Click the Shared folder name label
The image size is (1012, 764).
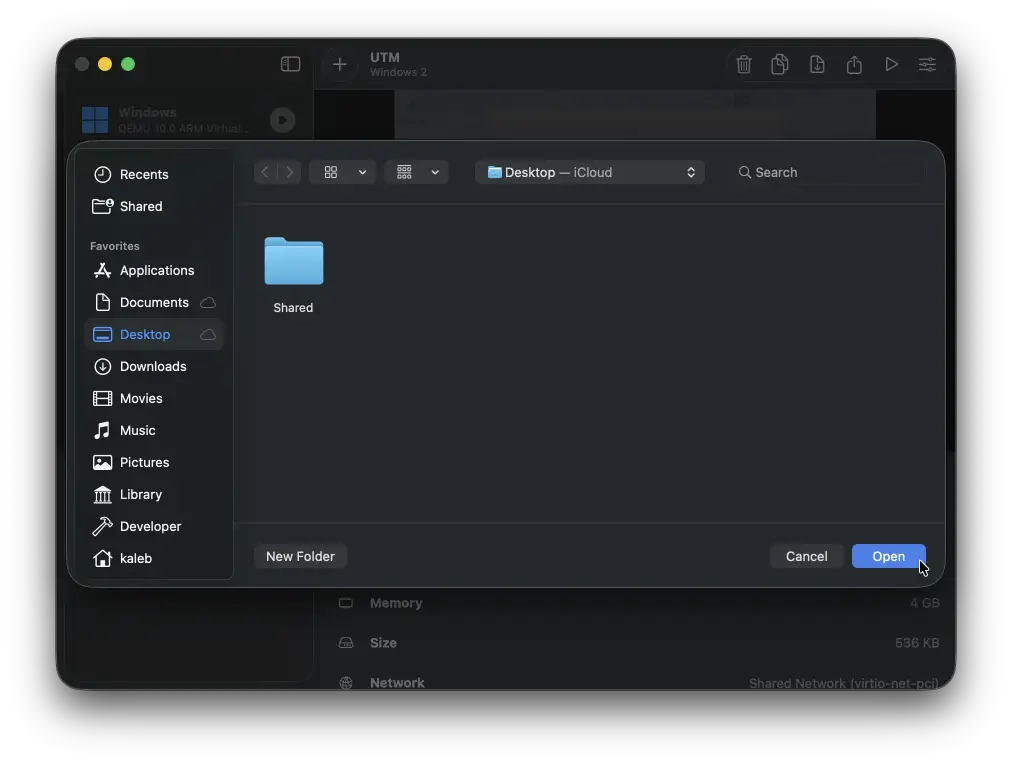[x=293, y=308]
